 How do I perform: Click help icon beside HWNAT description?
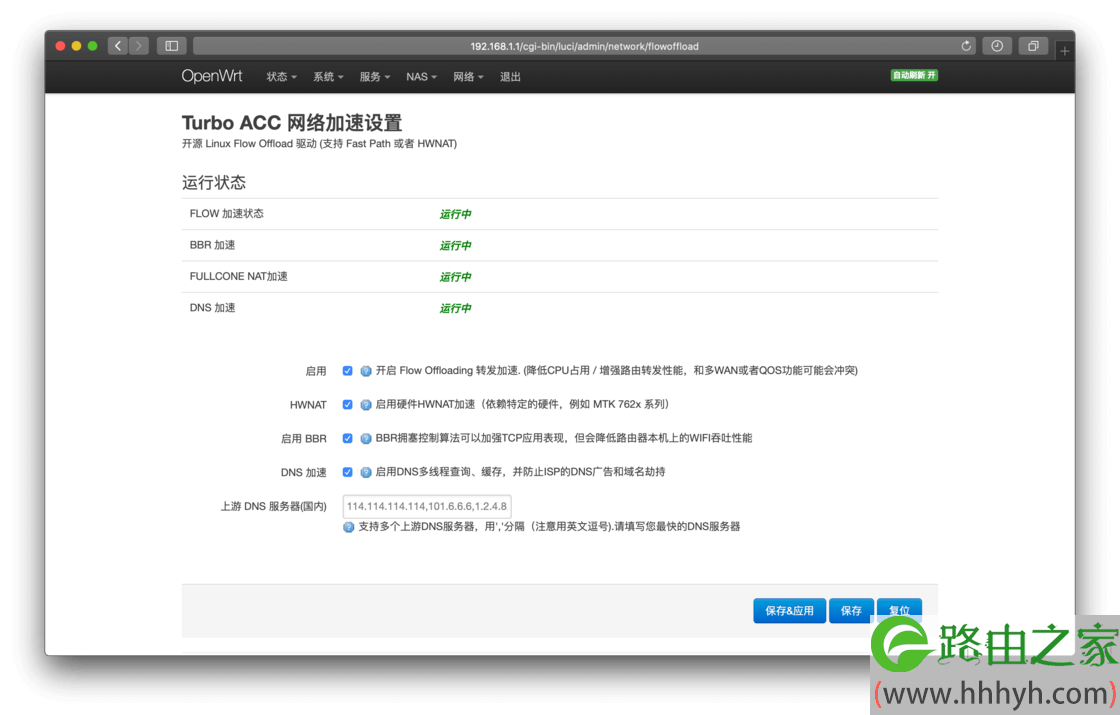click(366, 404)
